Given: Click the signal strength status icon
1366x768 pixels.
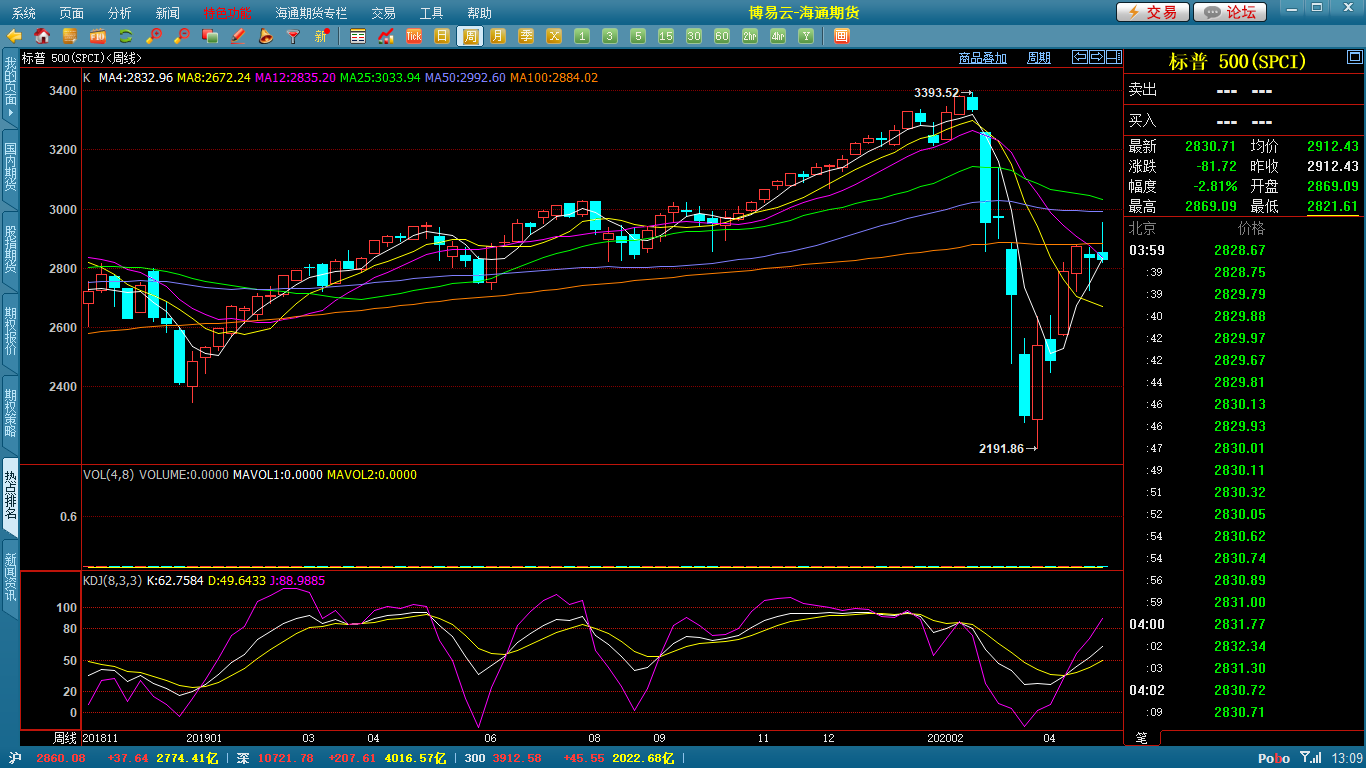Looking at the screenshot, I should [x=1310, y=758].
